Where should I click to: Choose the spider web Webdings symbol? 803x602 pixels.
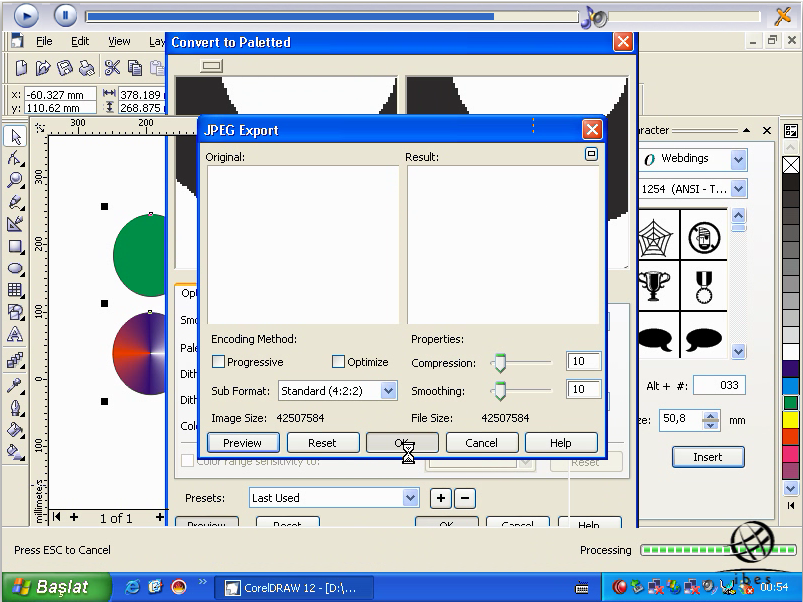[656, 238]
